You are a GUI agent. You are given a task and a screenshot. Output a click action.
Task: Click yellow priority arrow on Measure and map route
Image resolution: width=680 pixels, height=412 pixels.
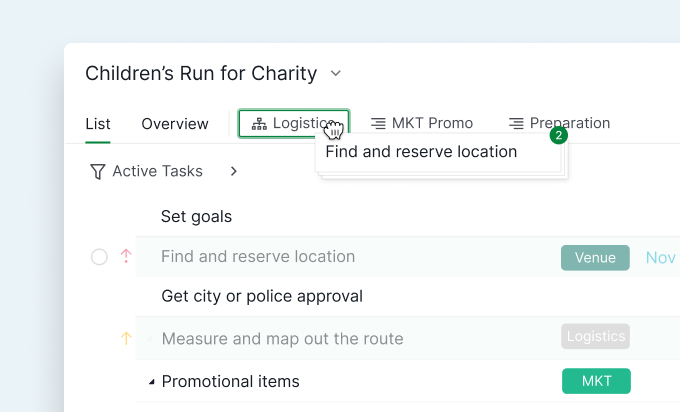[126, 339]
